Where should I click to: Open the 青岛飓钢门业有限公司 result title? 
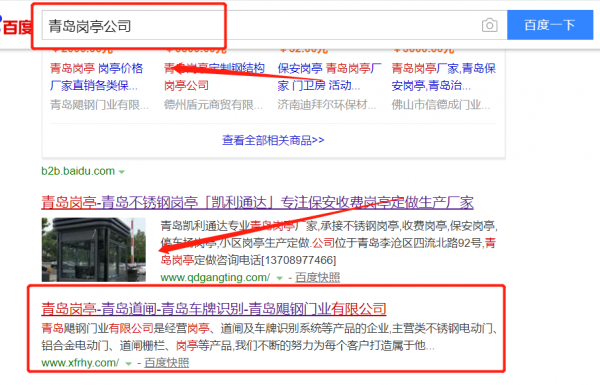[214, 308]
